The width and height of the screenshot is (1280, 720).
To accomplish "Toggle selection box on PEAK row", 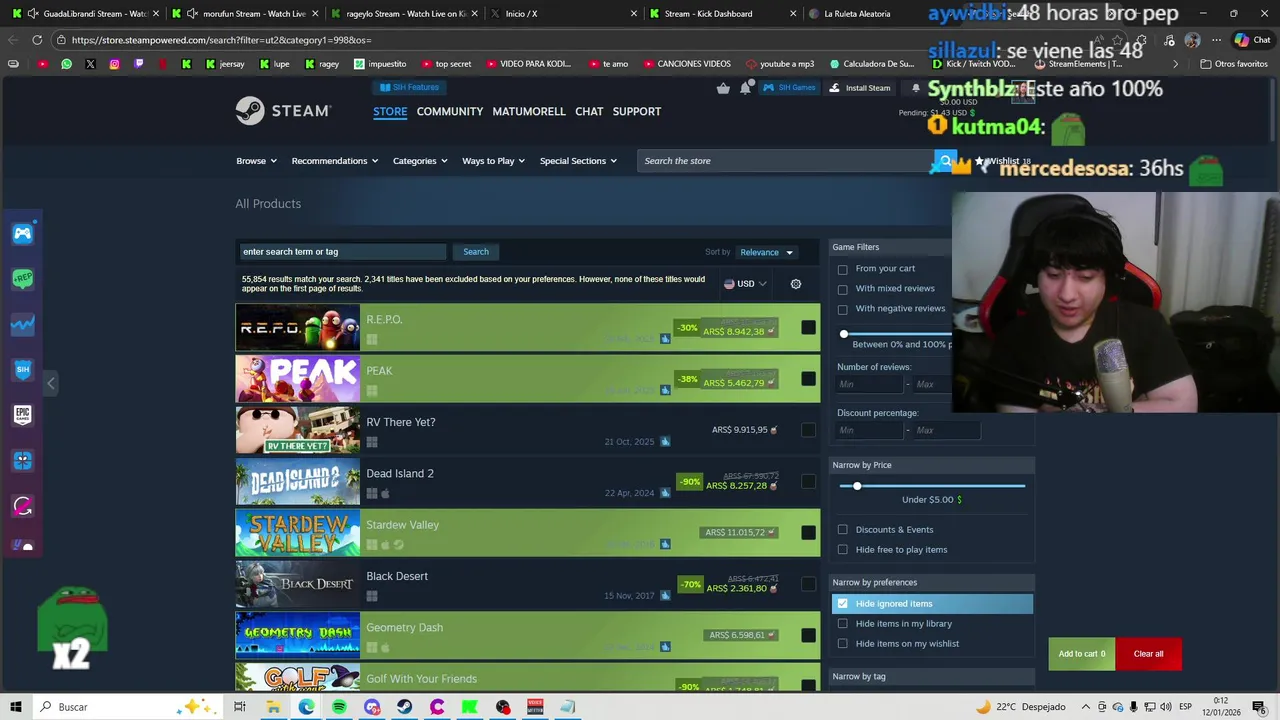I will coord(808,379).
